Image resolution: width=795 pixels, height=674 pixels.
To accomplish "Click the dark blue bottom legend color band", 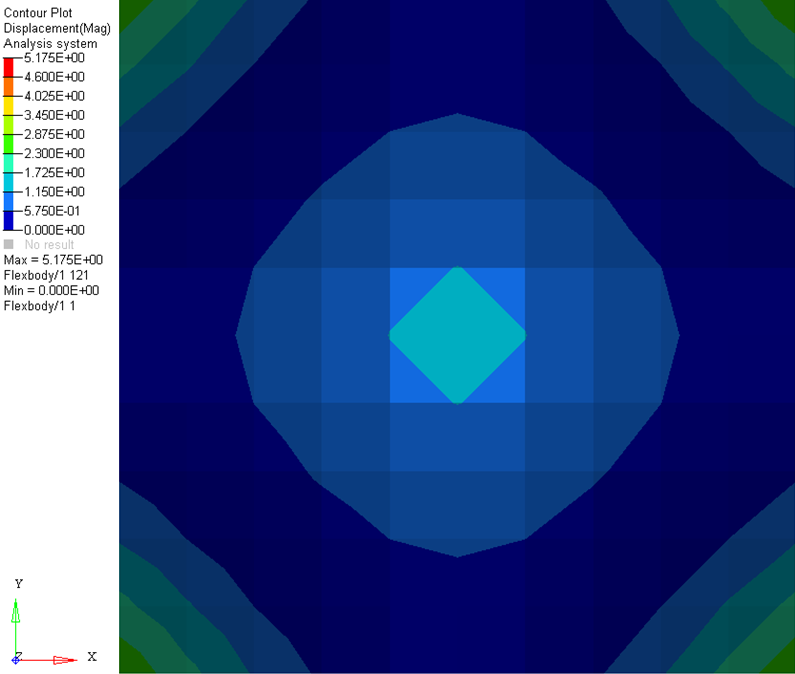I will pyautogui.click(x=9, y=220).
